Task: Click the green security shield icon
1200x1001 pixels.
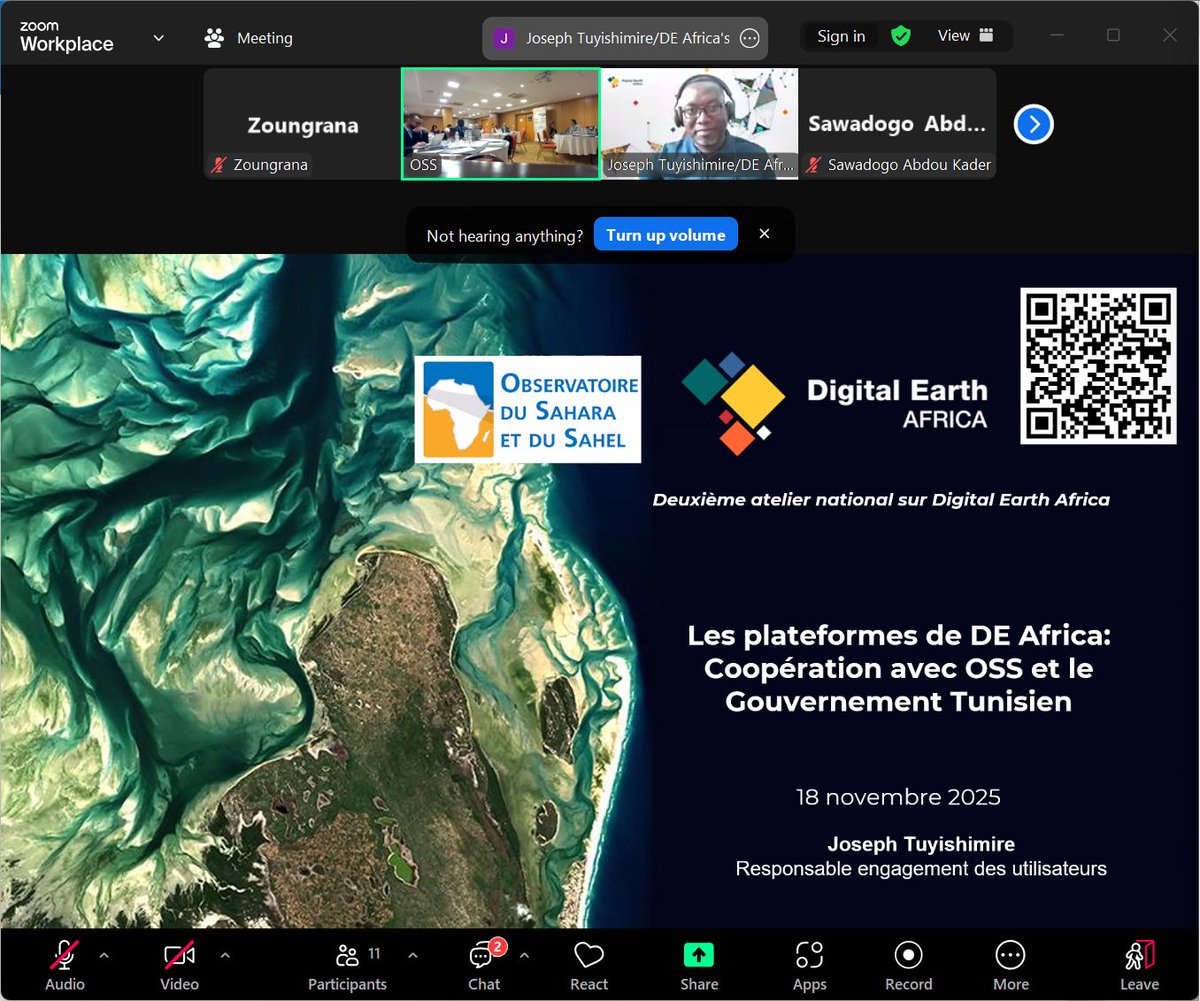Action: tap(900, 36)
